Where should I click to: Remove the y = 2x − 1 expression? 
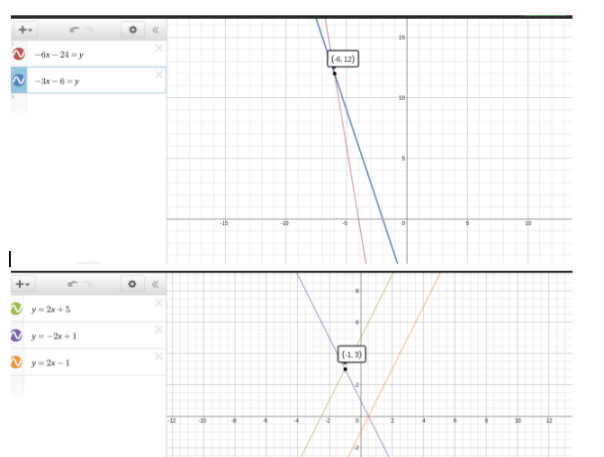pos(158,356)
